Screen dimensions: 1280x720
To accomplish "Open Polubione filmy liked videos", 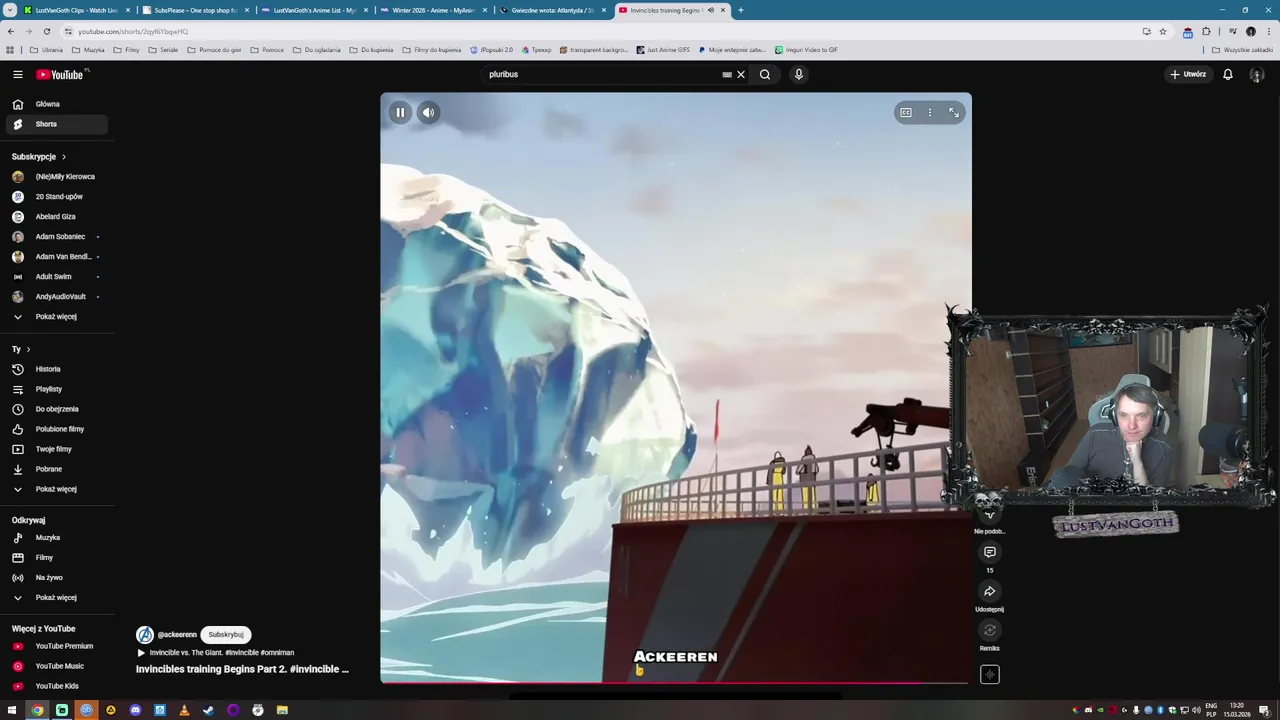I will [x=56, y=429].
